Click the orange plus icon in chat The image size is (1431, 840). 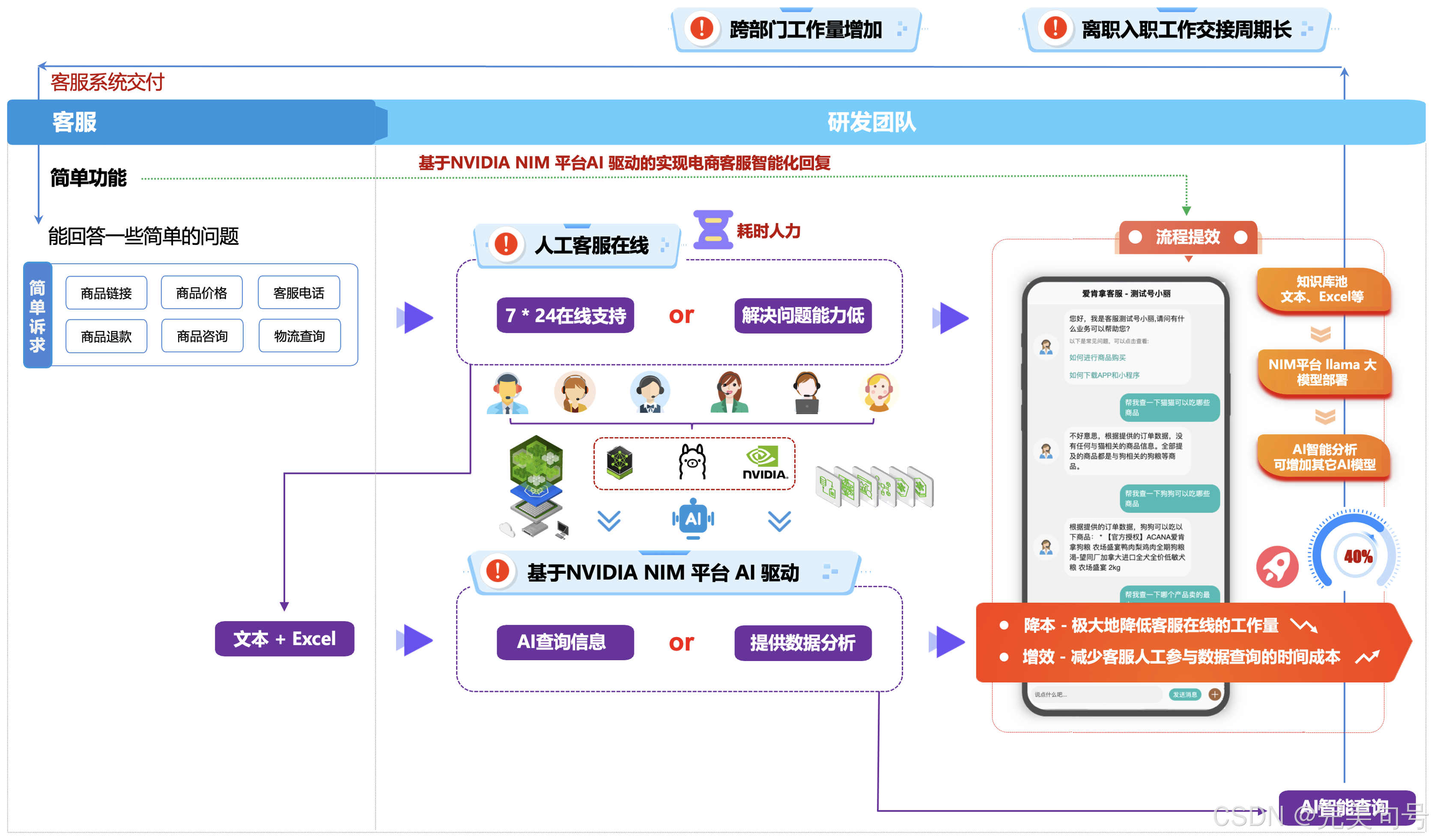(1215, 694)
